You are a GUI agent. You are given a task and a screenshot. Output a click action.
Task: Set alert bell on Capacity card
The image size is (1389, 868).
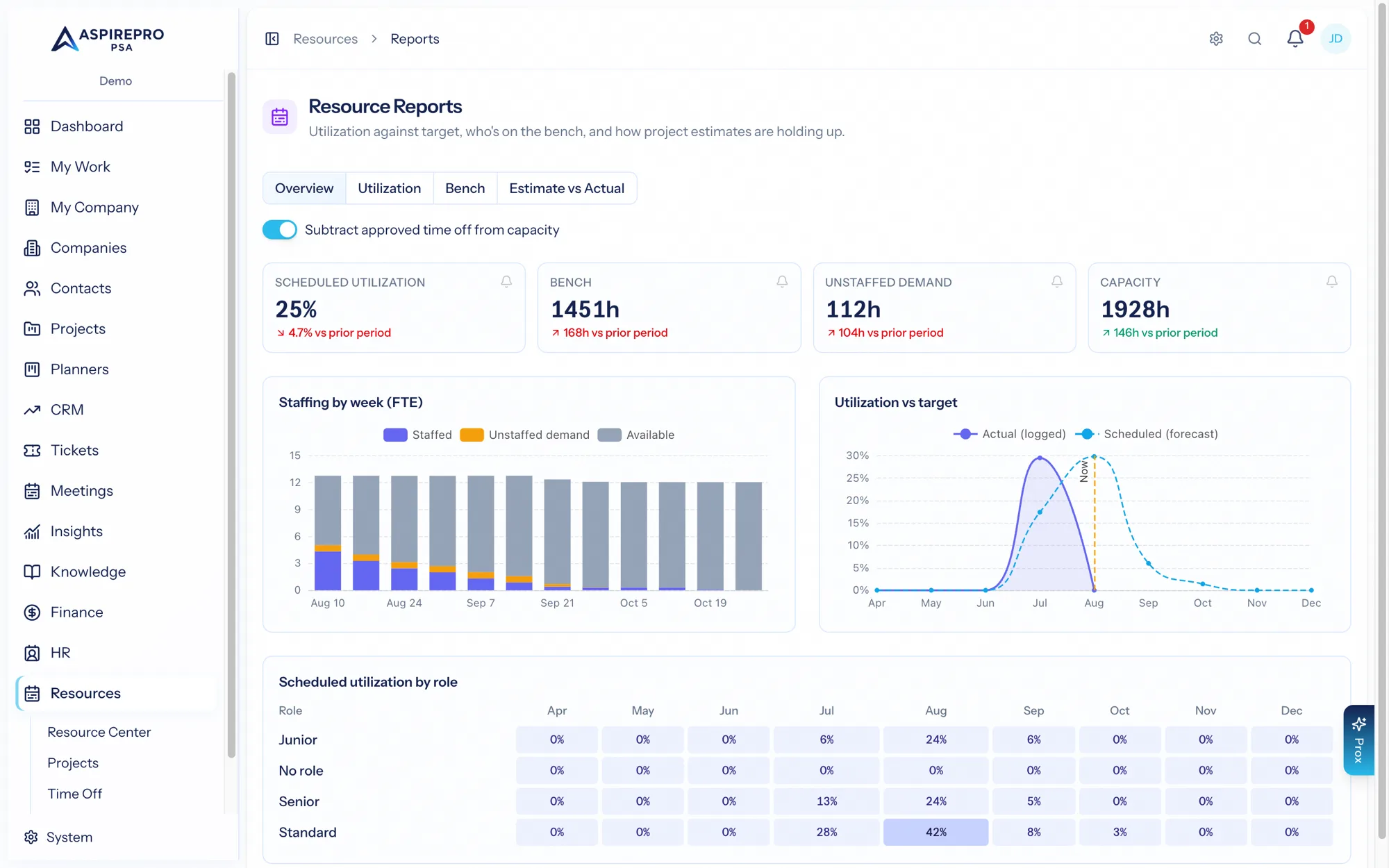(1332, 282)
